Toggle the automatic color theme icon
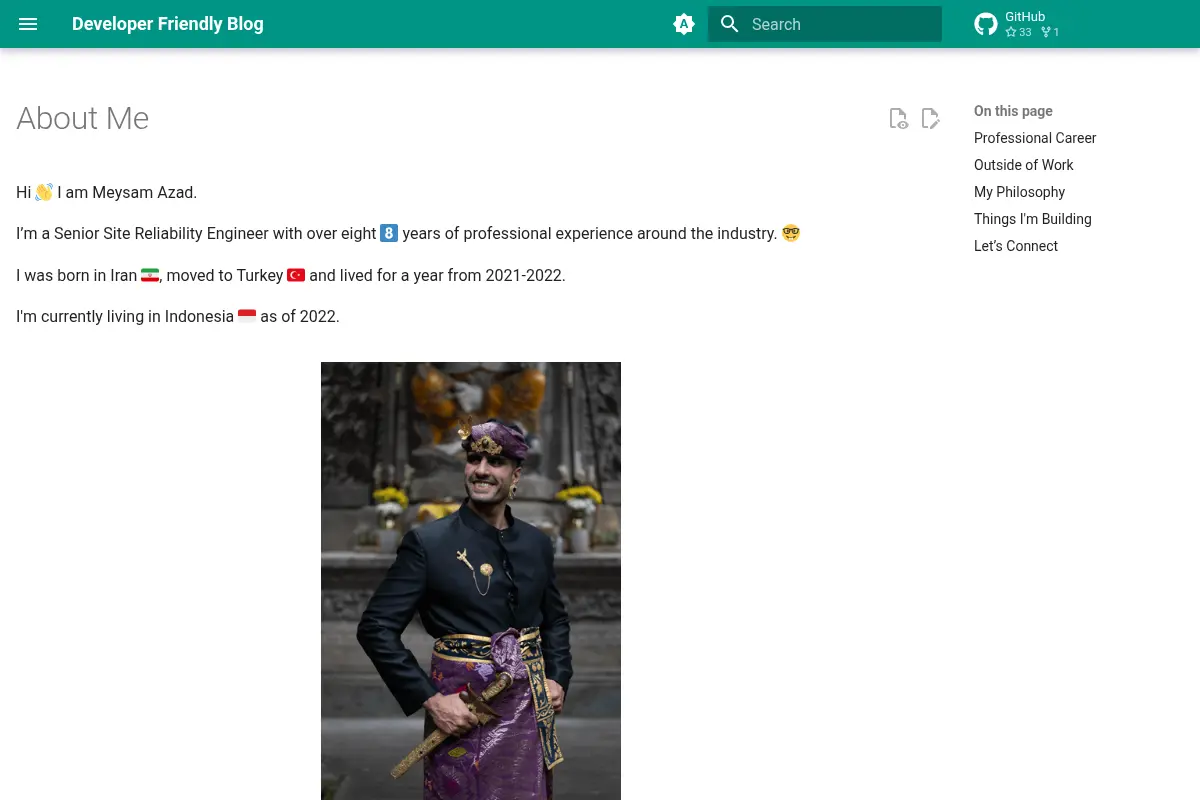Viewport: 1200px width, 800px height. pyautogui.click(x=684, y=24)
